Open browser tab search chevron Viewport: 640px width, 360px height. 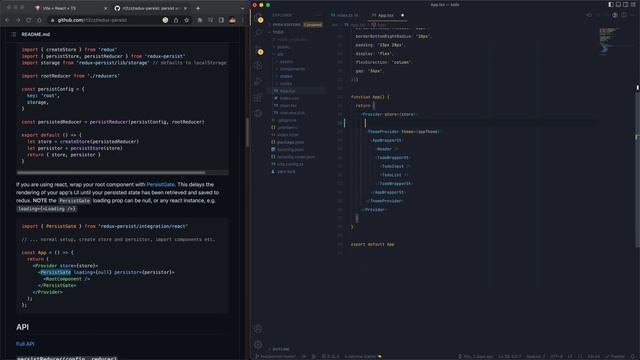[x=242, y=8]
